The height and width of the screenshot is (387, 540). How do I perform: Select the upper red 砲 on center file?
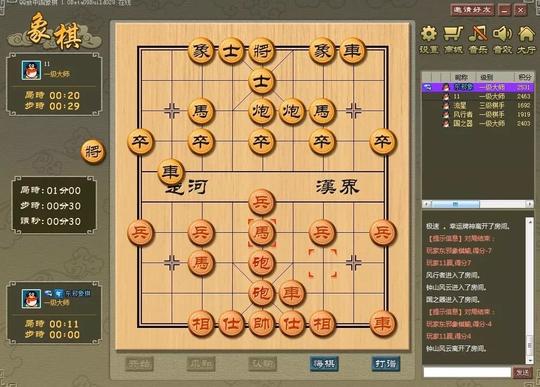(261, 263)
